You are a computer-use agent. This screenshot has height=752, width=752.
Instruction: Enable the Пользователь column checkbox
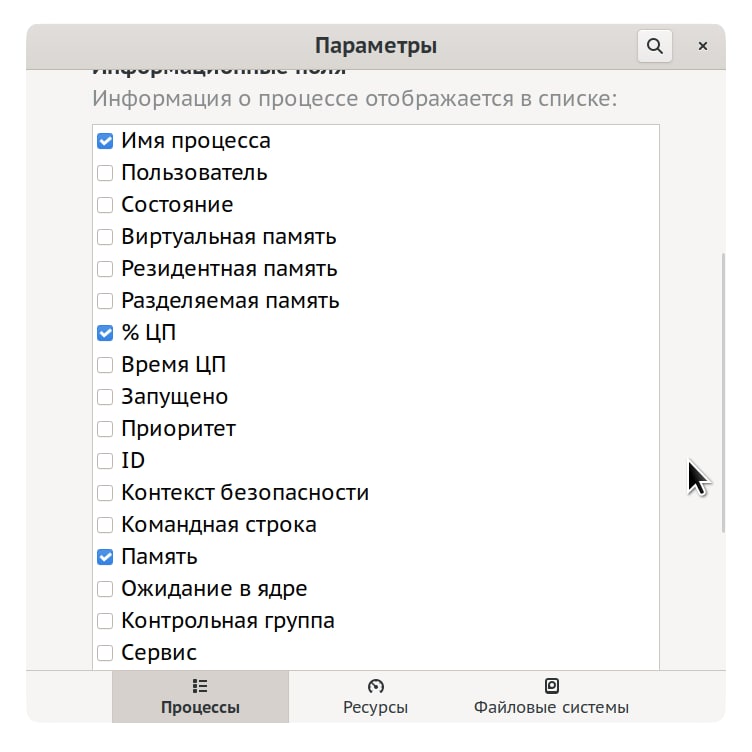(105, 173)
